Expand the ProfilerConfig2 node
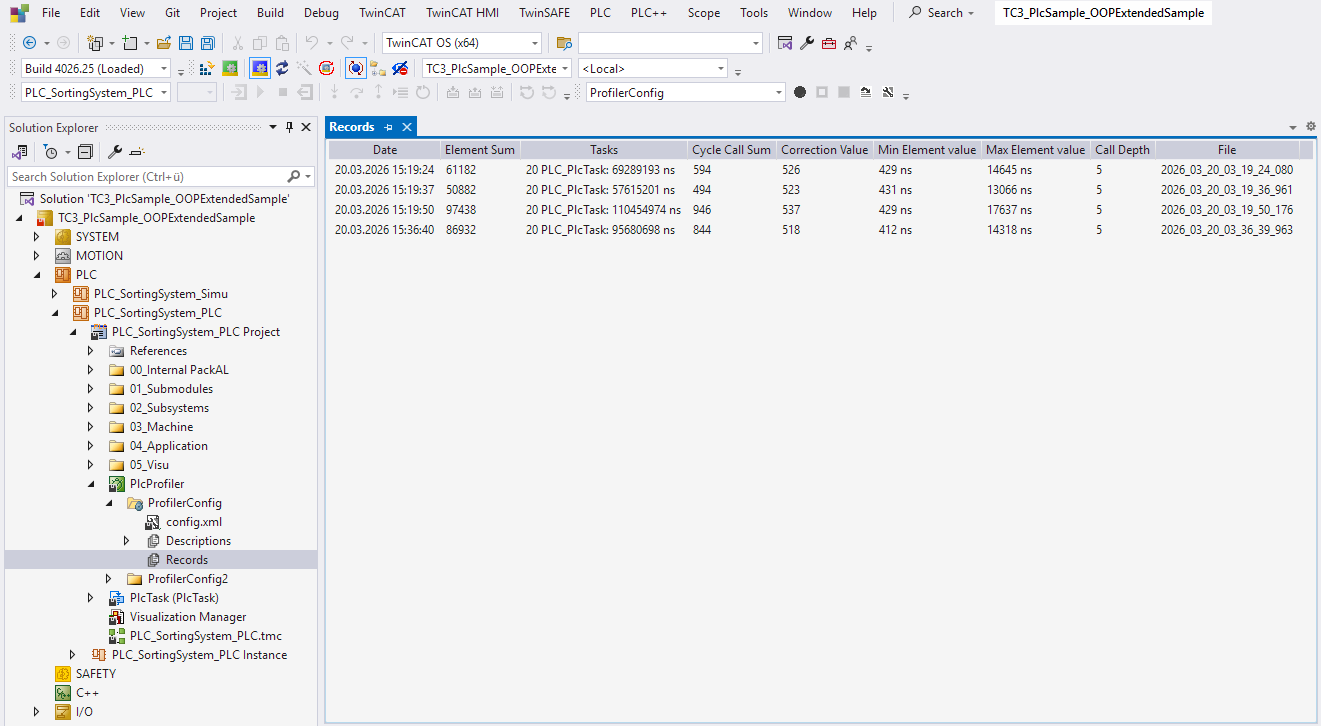Screen dimensions: 1321x726 coord(109,579)
